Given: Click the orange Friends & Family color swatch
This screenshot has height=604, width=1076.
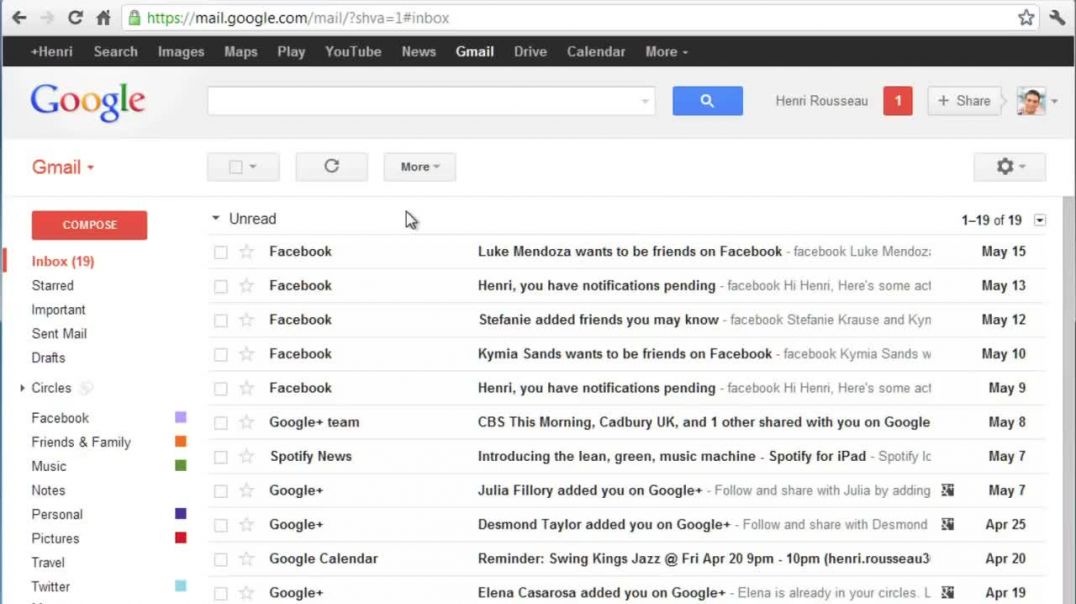Looking at the screenshot, I should point(180,441).
